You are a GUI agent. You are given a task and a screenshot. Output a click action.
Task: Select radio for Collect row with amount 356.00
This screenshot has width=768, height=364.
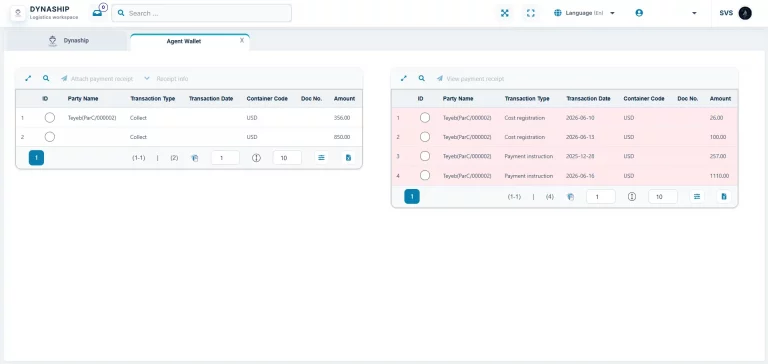[x=49, y=118]
